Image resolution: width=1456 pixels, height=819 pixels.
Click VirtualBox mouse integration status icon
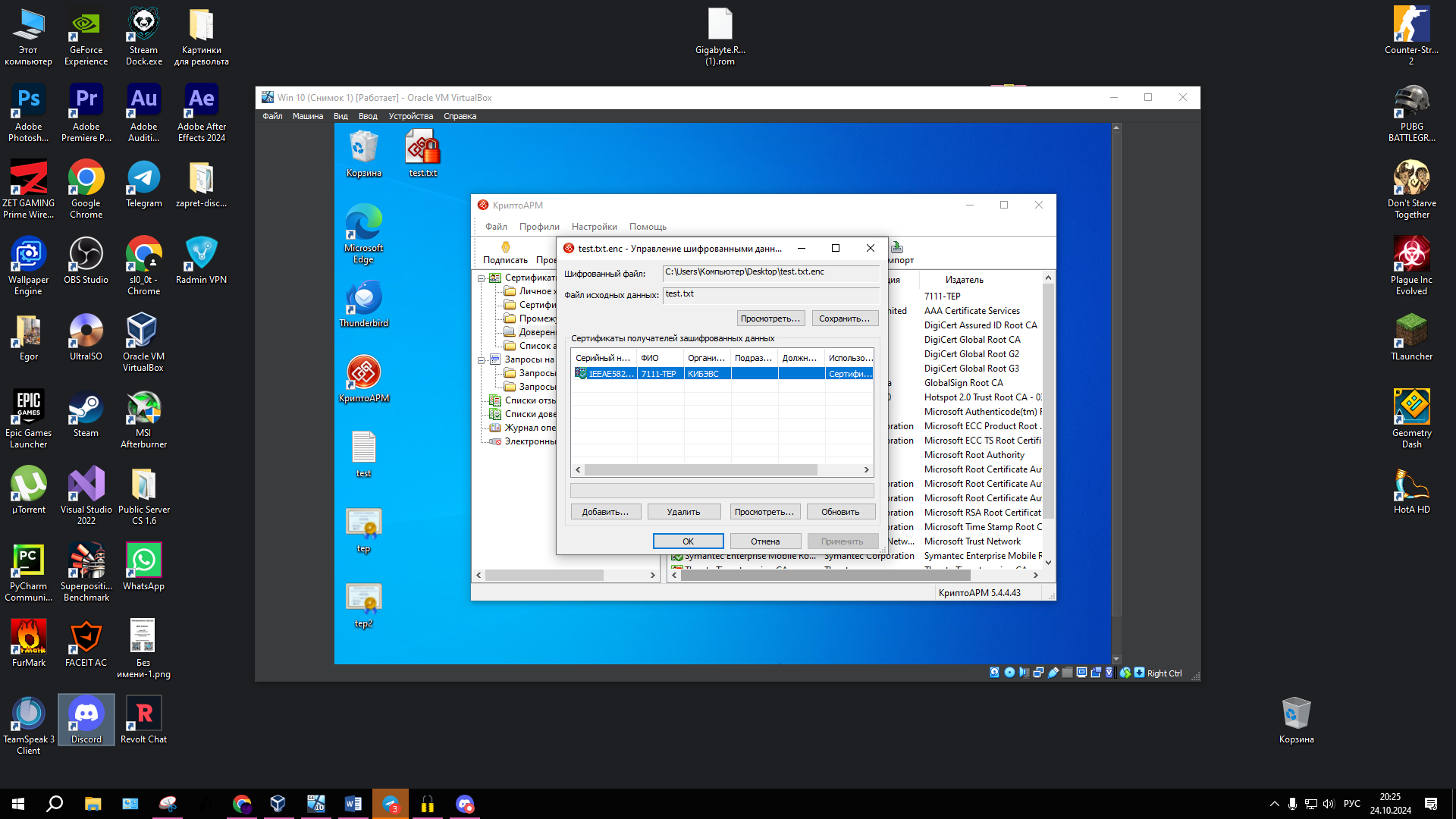click(1125, 673)
